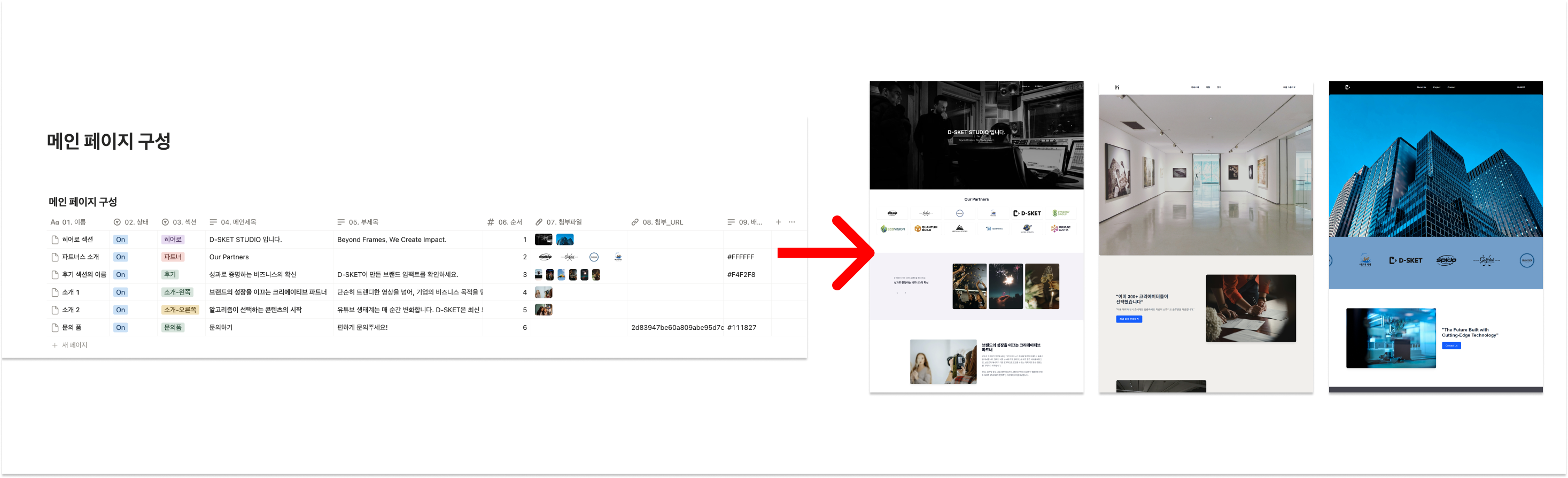Click page icon of 히어로 섹션 row
The height and width of the screenshot is (478, 1568).
(x=55, y=240)
